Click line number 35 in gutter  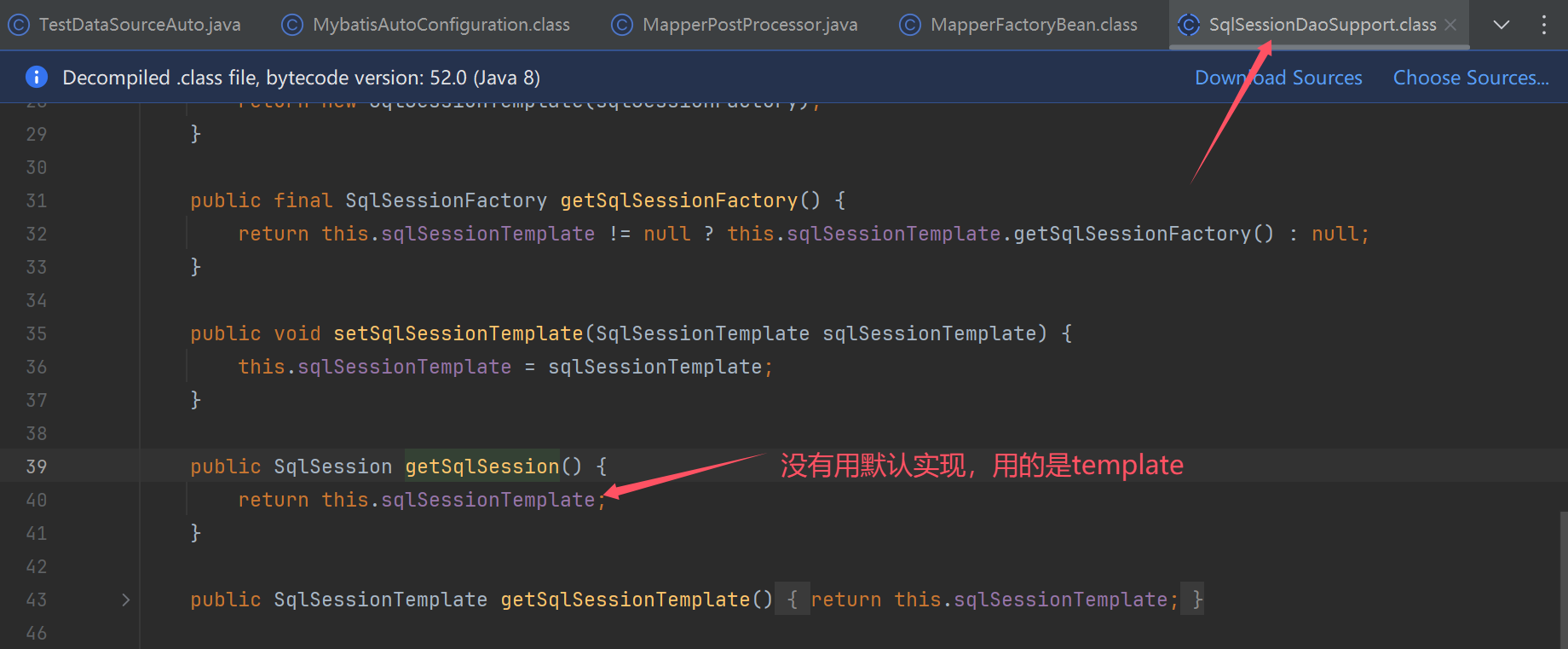pyautogui.click(x=37, y=333)
